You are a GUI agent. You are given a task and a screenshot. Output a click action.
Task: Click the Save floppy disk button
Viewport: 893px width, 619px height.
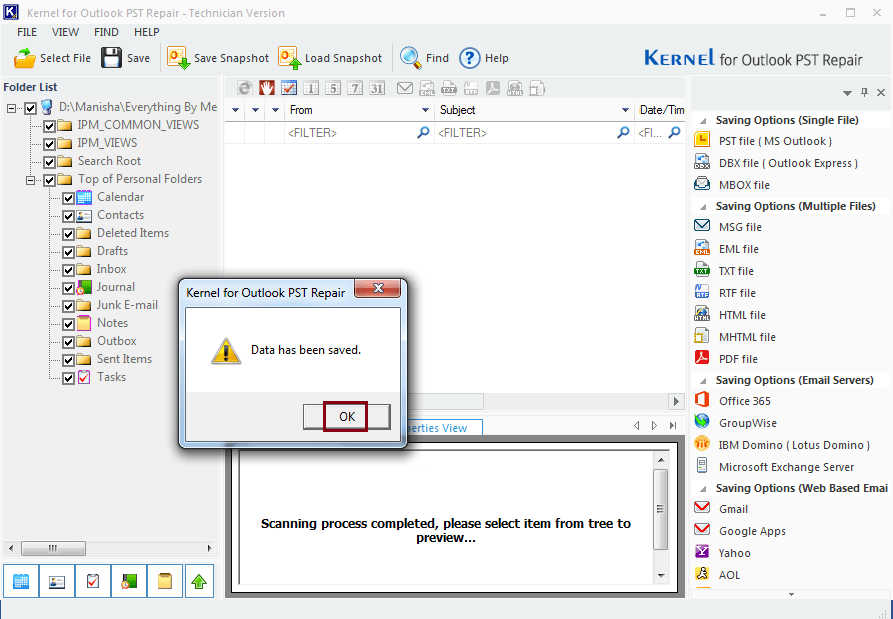pyautogui.click(x=126, y=58)
